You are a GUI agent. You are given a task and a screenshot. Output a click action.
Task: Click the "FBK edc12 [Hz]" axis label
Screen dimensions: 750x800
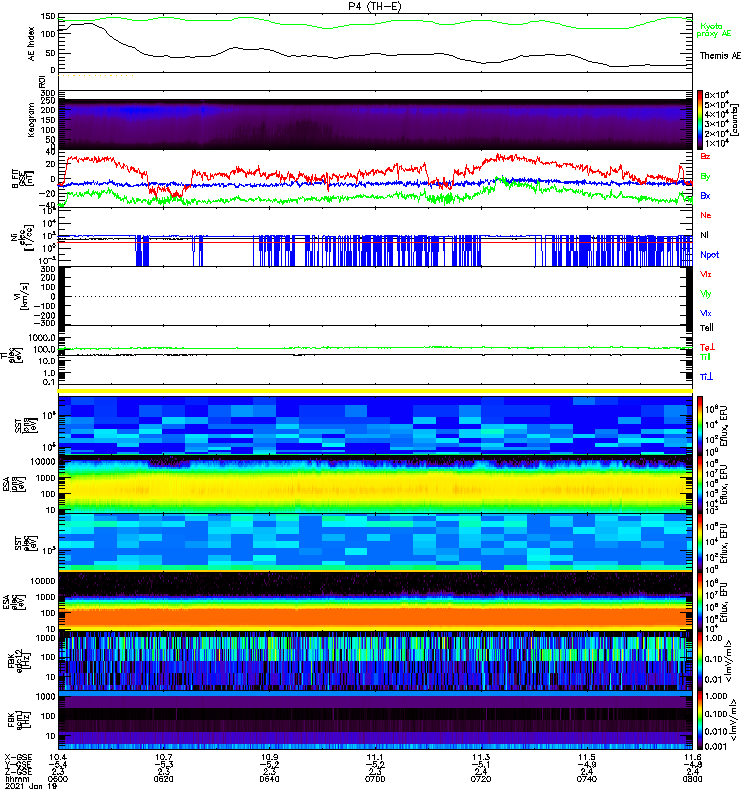pyautogui.click(x=18, y=661)
